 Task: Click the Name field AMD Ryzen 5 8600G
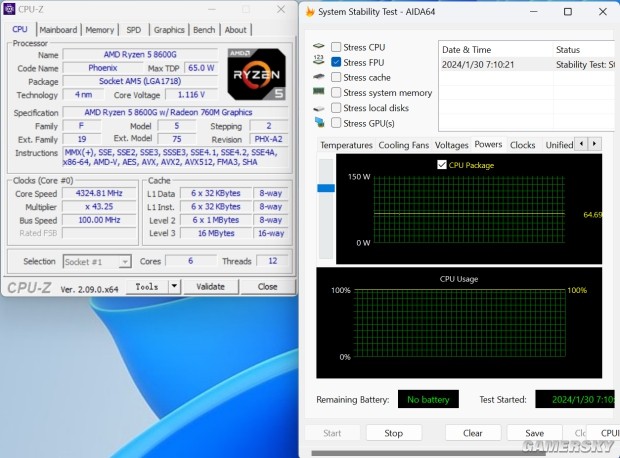[x=140, y=55]
